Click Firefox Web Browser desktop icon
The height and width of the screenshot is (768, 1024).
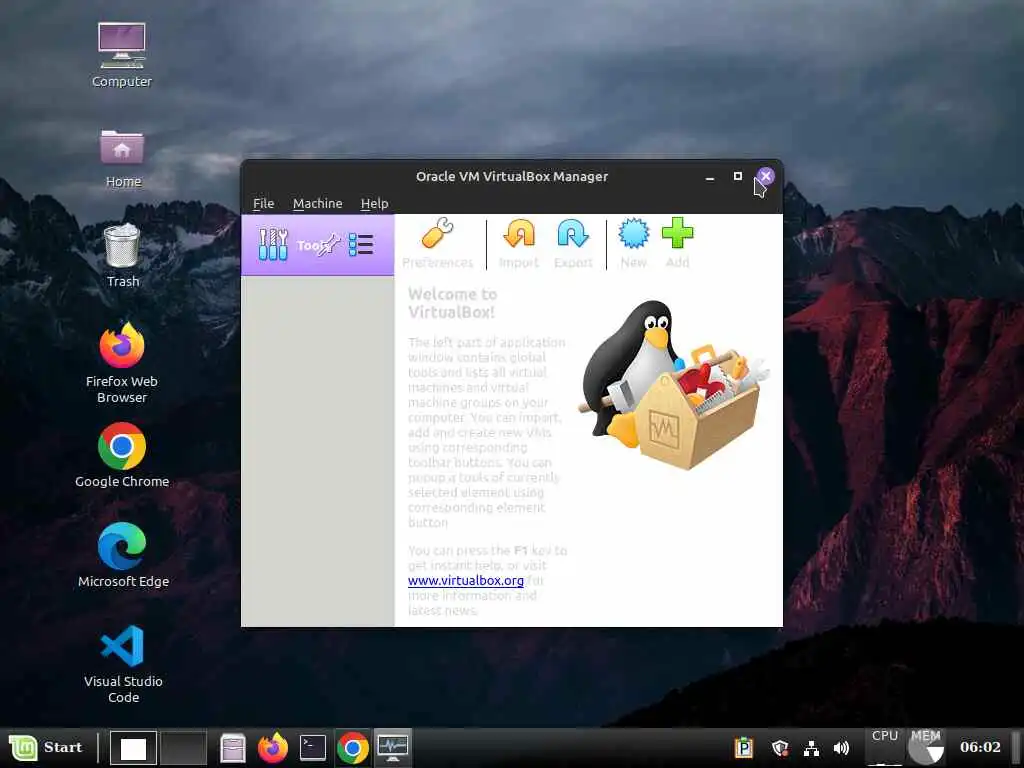pyautogui.click(x=122, y=363)
